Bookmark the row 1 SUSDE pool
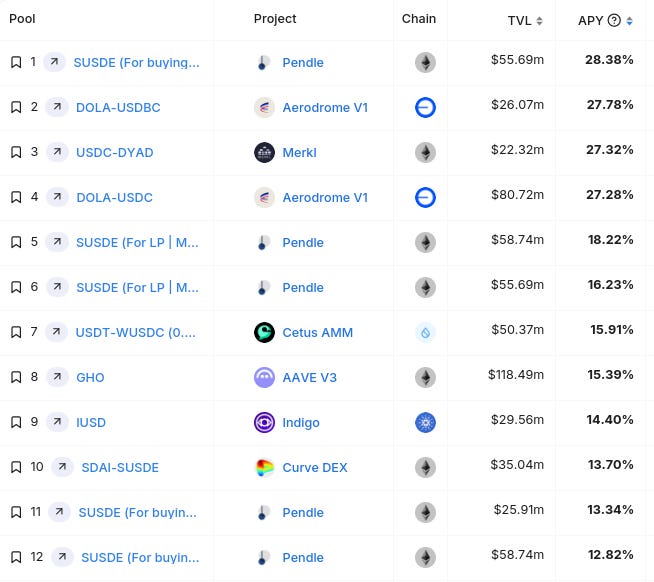The image size is (654, 582). click(x=16, y=62)
